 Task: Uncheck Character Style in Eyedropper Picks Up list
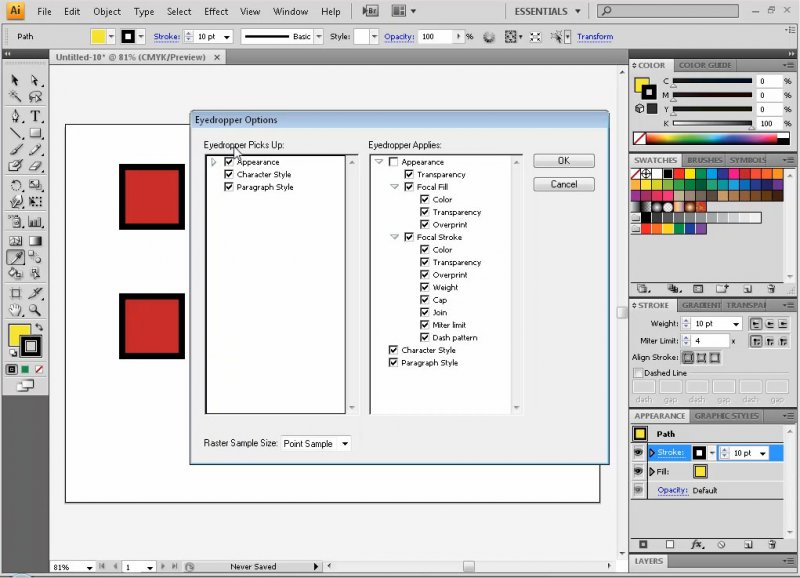click(229, 174)
